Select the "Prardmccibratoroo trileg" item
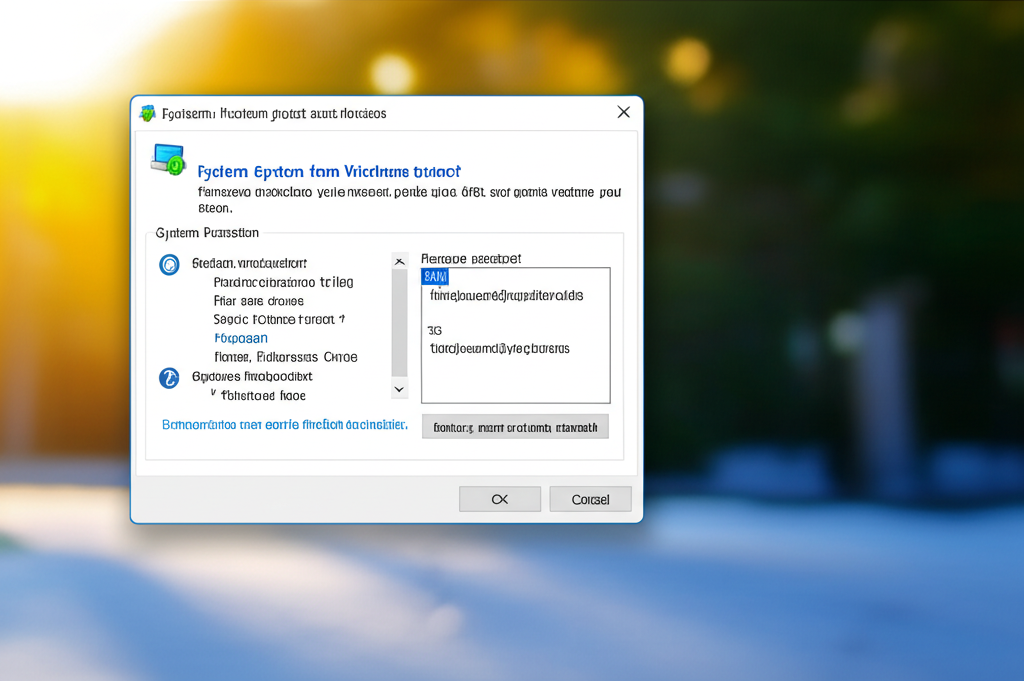Screen dimensions: 1024x681 [283, 282]
